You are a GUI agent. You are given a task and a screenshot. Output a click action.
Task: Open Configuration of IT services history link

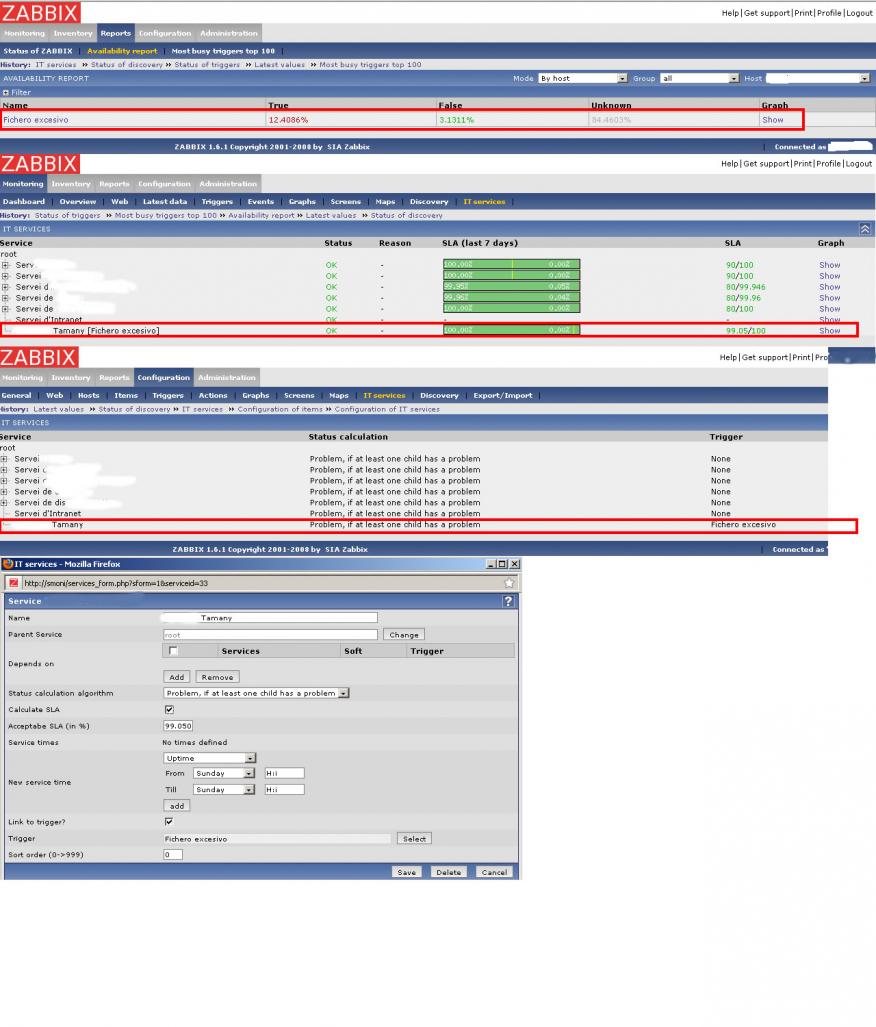(x=387, y=409)
